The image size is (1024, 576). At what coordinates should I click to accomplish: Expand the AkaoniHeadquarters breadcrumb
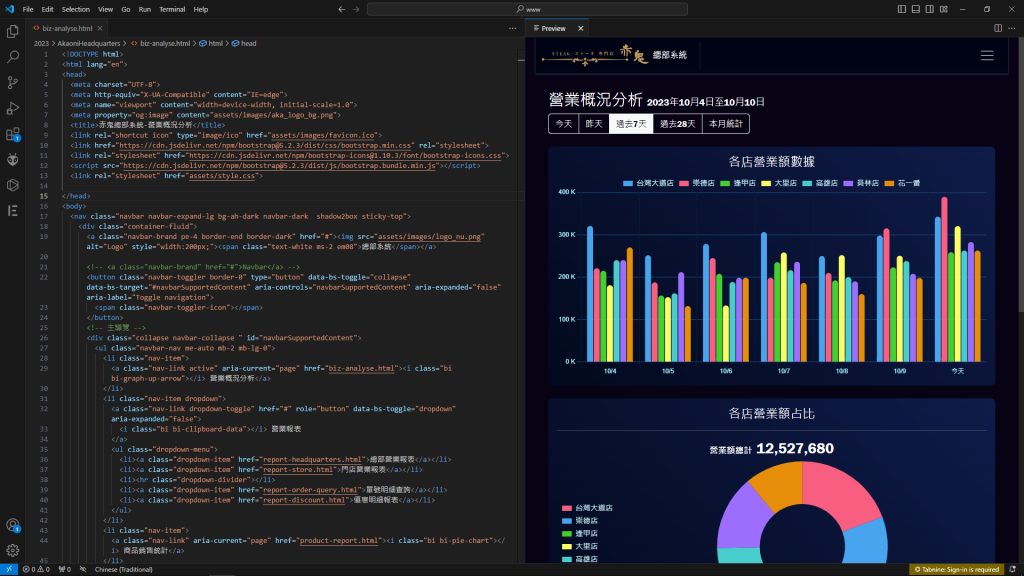(x=89, y=43)
